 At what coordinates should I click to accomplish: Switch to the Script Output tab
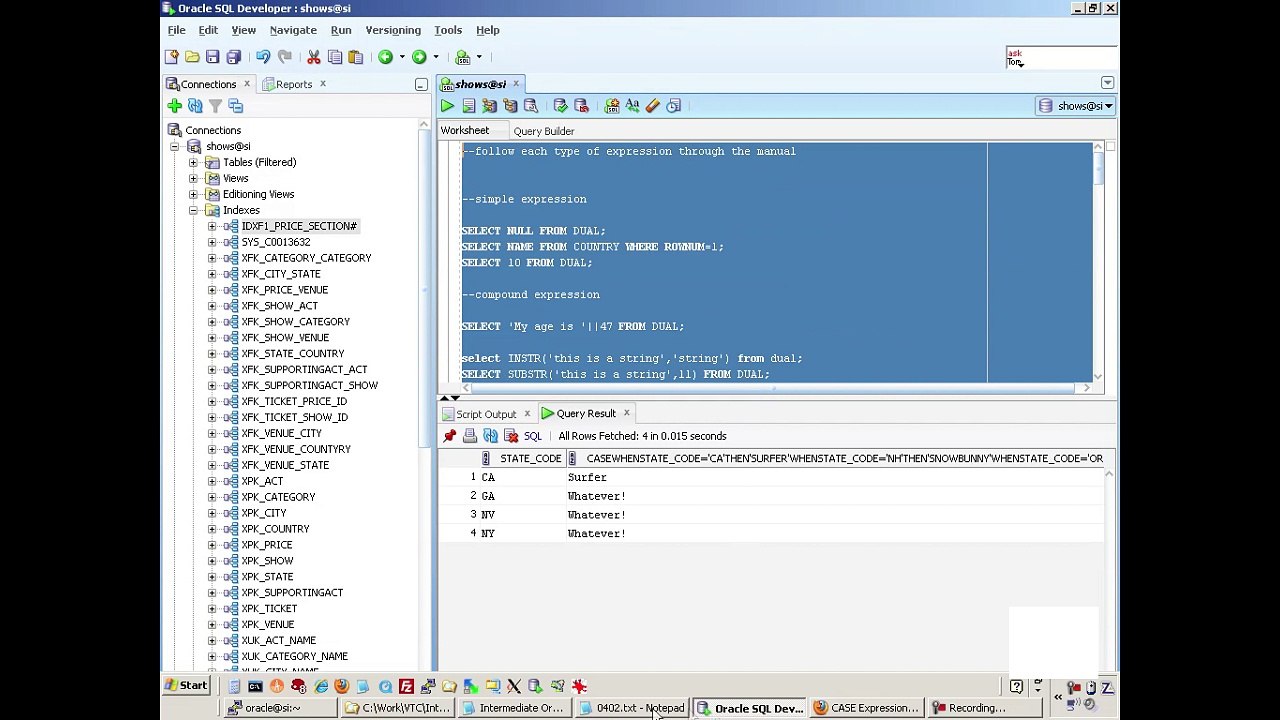(486, 414)
